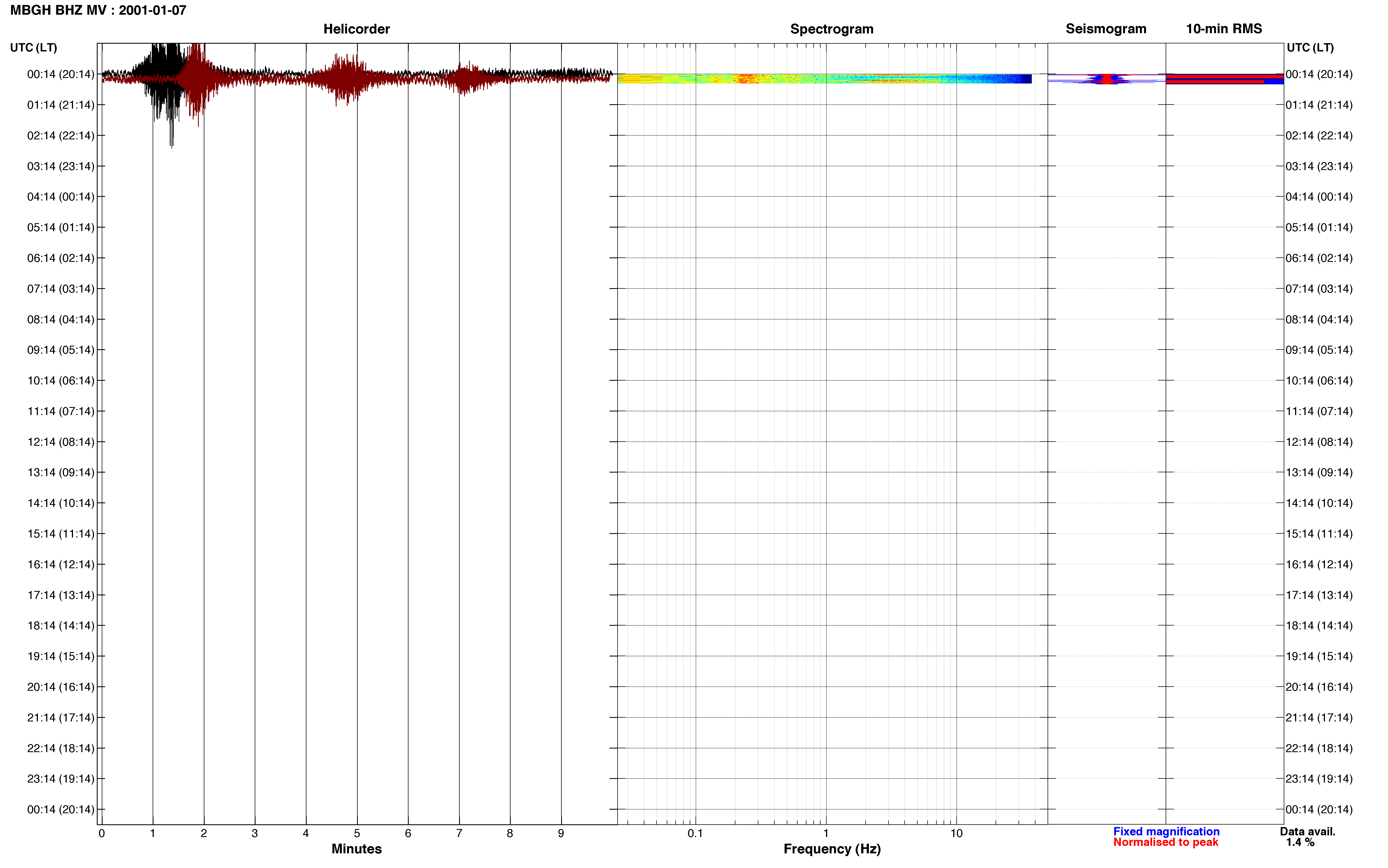Click the seismogram trace burst in Seismogram panel
The height and width of the screenshot is (868, 1388).
coord(1106,79)
